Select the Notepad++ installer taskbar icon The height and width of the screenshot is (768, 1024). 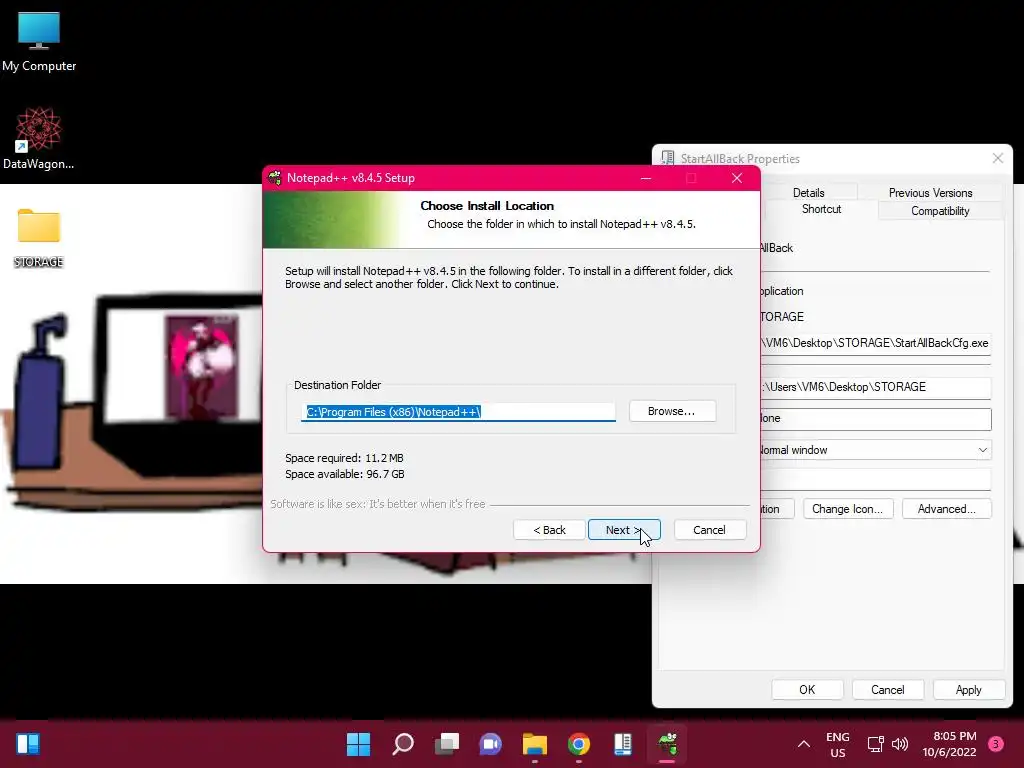(667, 744)
